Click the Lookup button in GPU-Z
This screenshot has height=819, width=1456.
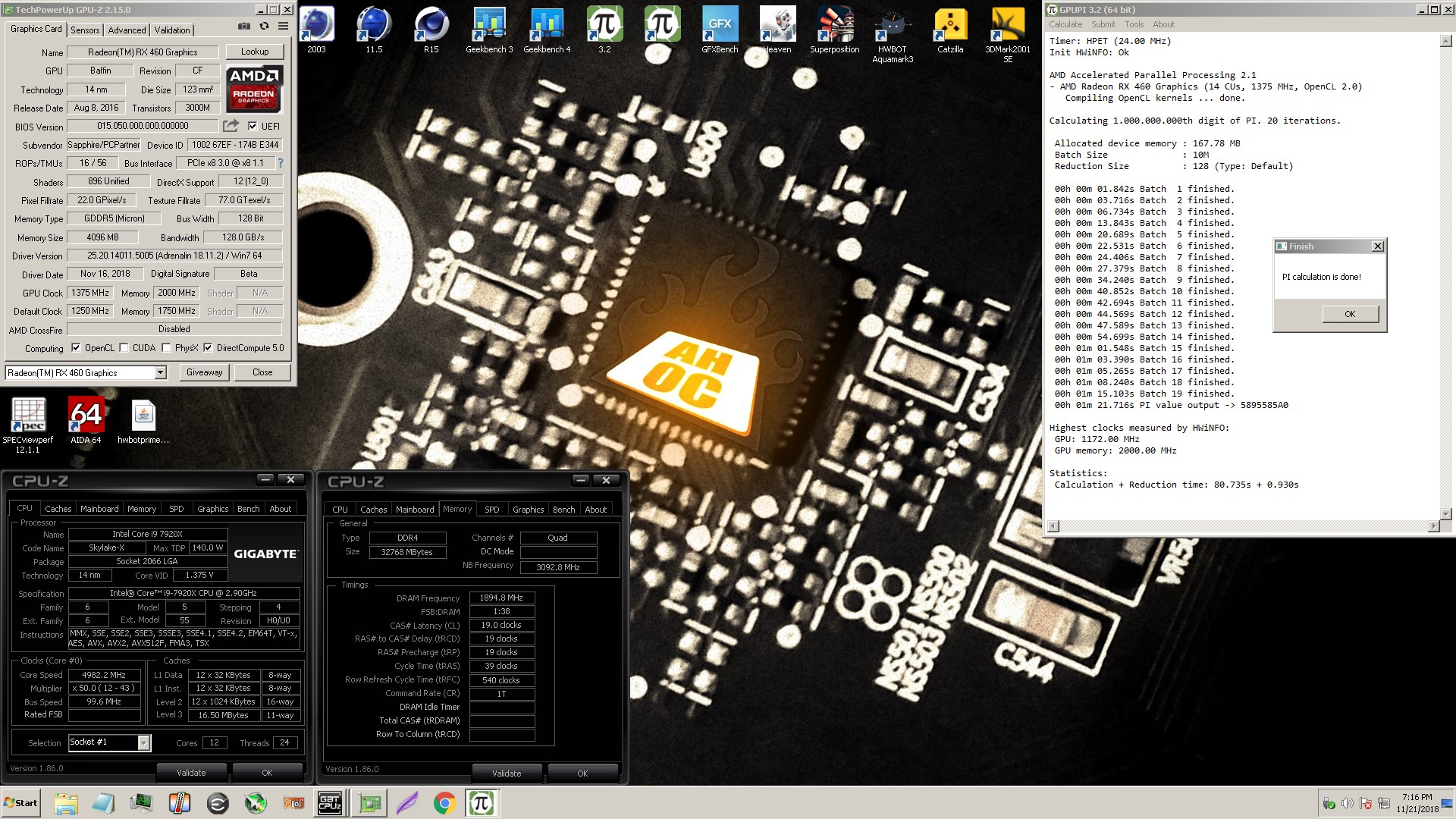(x=255, y=52)
